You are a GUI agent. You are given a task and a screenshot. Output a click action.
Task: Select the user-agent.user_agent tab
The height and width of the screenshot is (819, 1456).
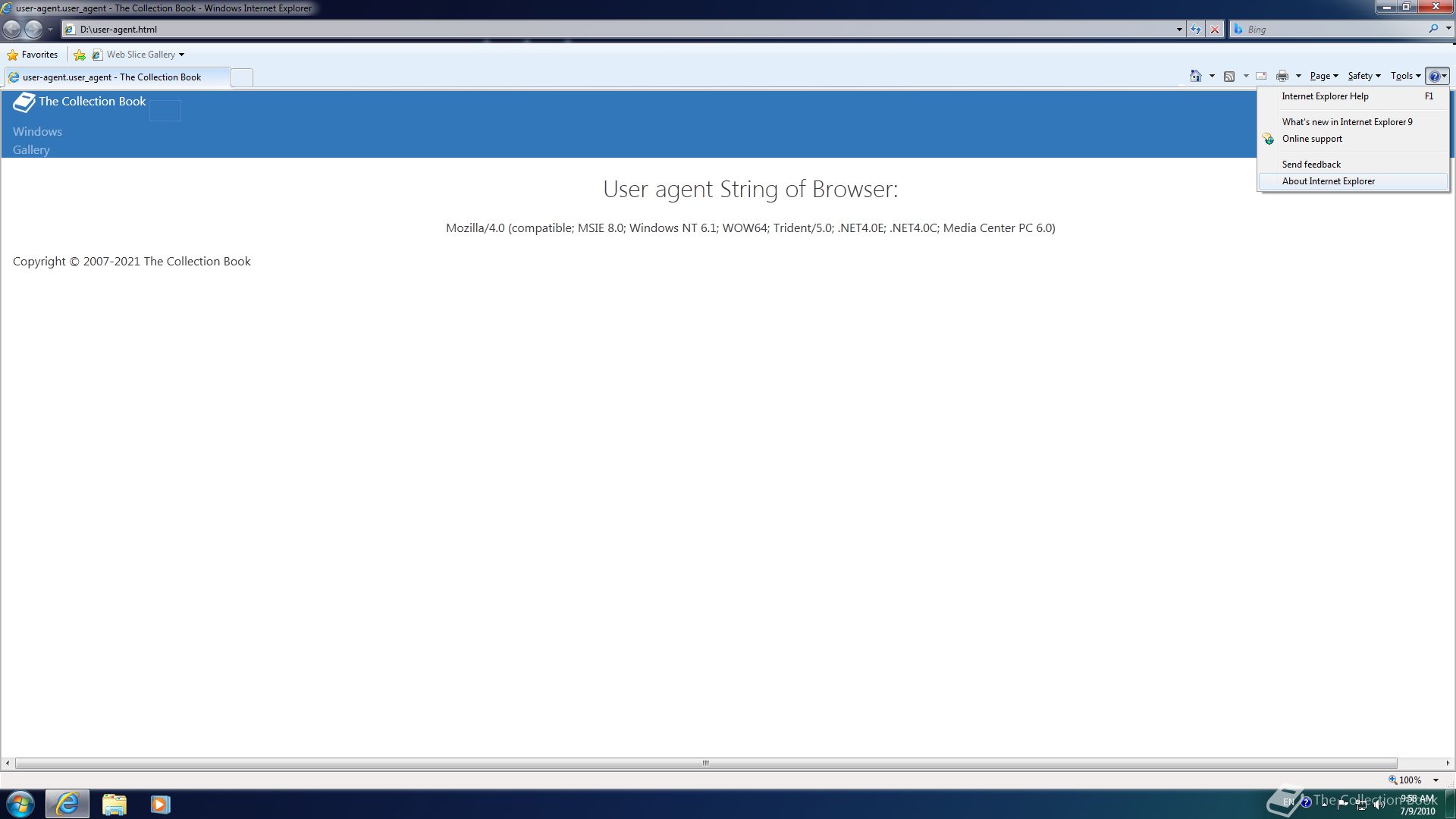(x=116, y=77)
